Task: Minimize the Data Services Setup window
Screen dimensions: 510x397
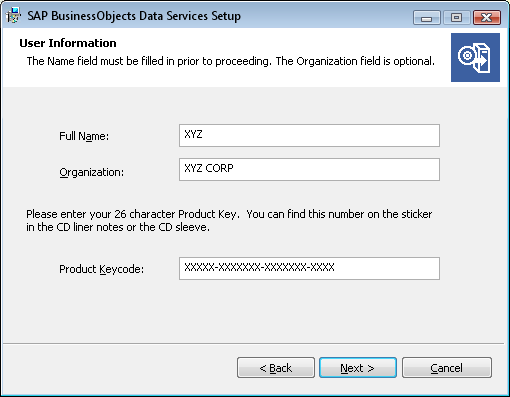Action: [427, 18]
